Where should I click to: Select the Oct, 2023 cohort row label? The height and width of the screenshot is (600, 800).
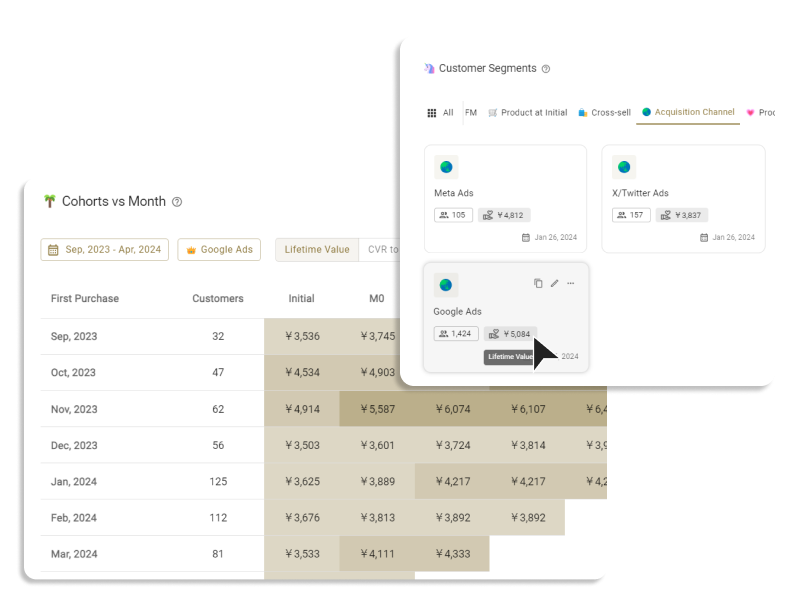[73, 372]
